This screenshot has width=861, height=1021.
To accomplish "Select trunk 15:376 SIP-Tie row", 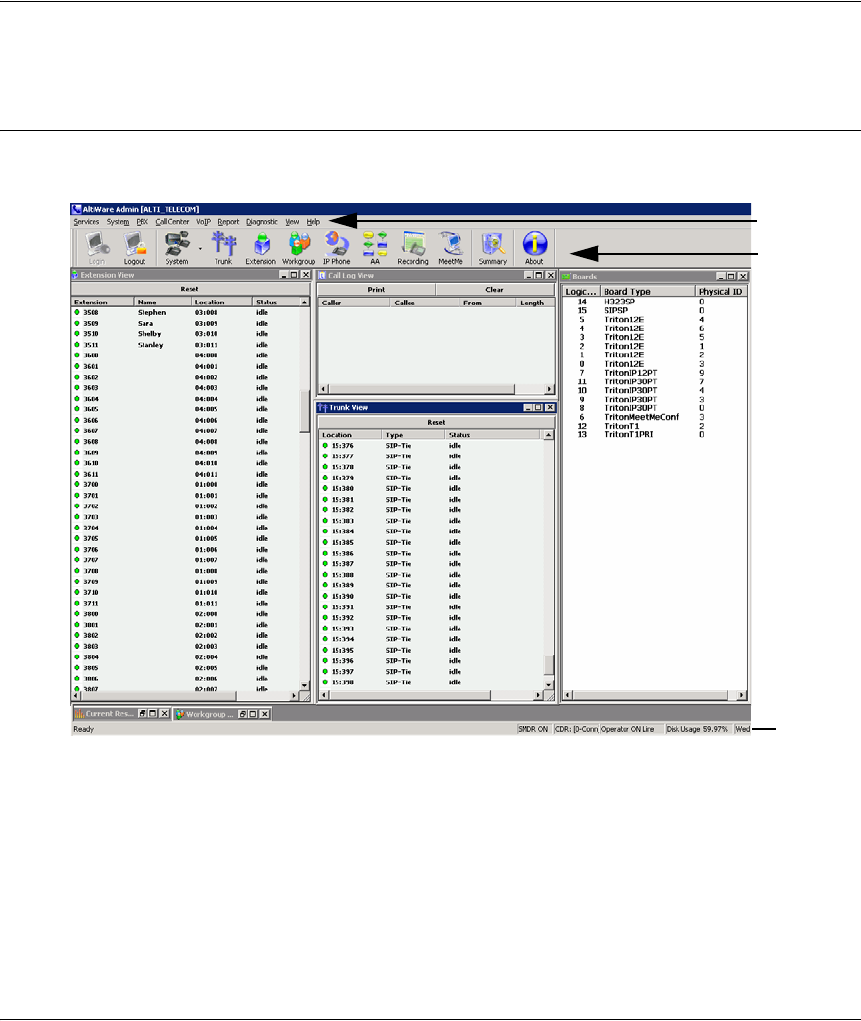I will point(431,446).
